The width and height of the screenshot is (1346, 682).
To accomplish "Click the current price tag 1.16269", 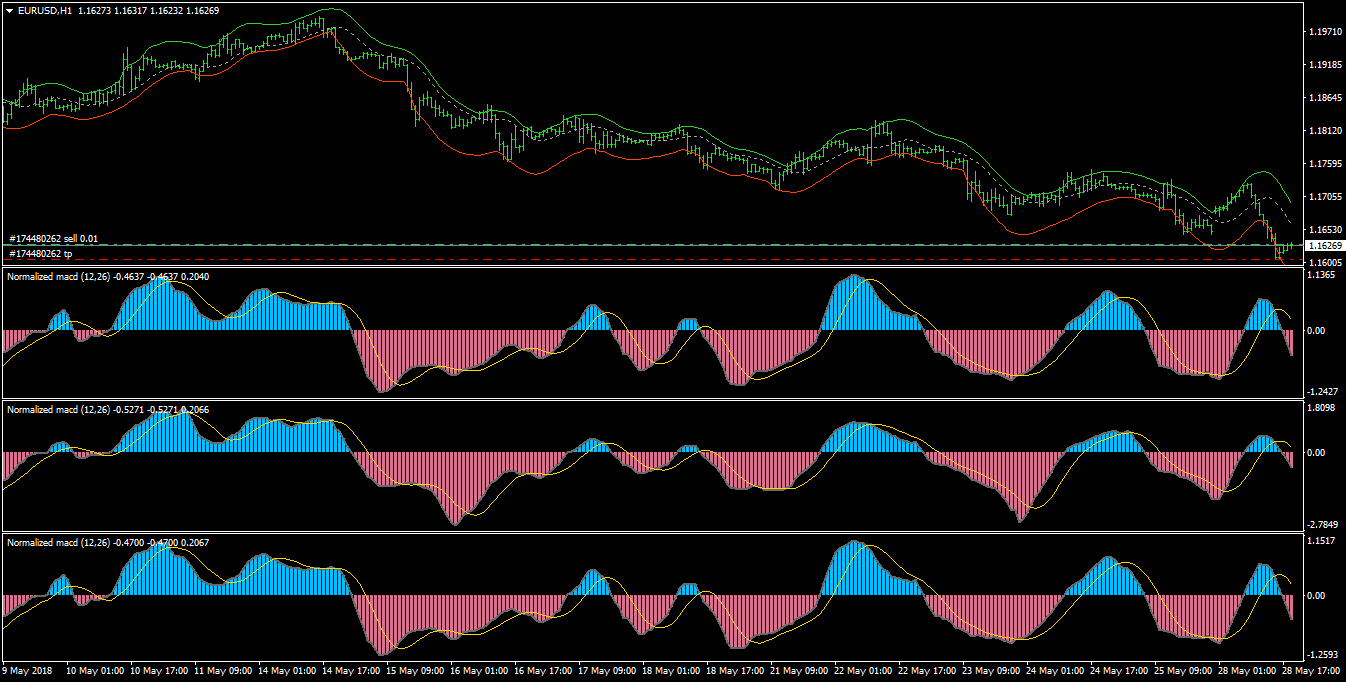I will [x=1325, y=245].
